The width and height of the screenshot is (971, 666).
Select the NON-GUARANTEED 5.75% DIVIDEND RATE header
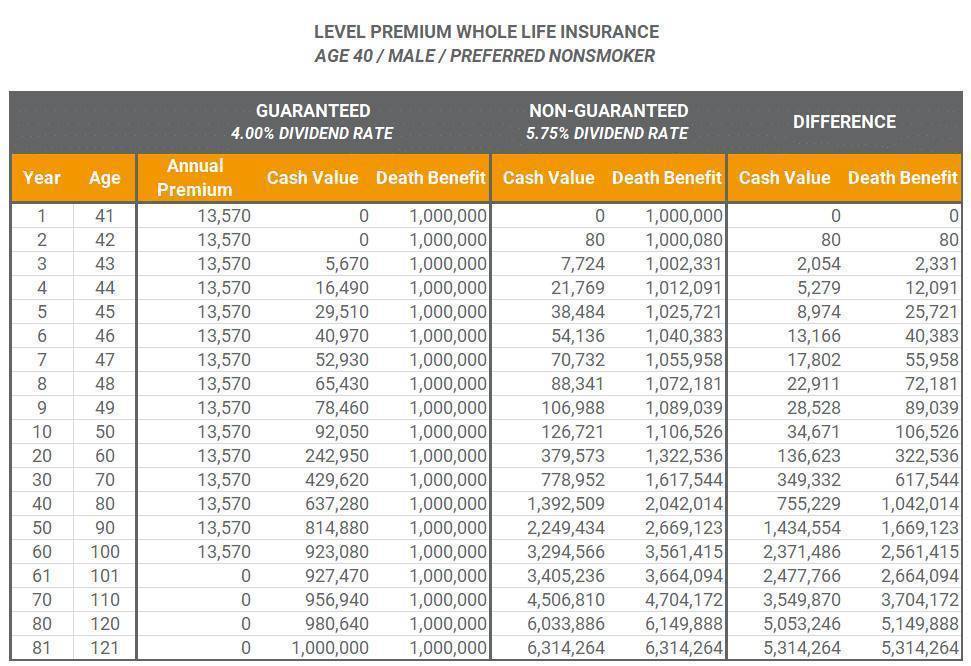(607, 121)
